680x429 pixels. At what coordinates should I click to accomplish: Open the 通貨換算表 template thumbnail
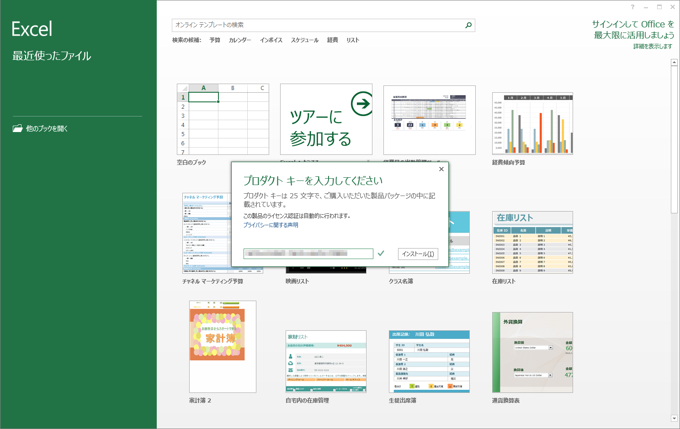(533, 352)
